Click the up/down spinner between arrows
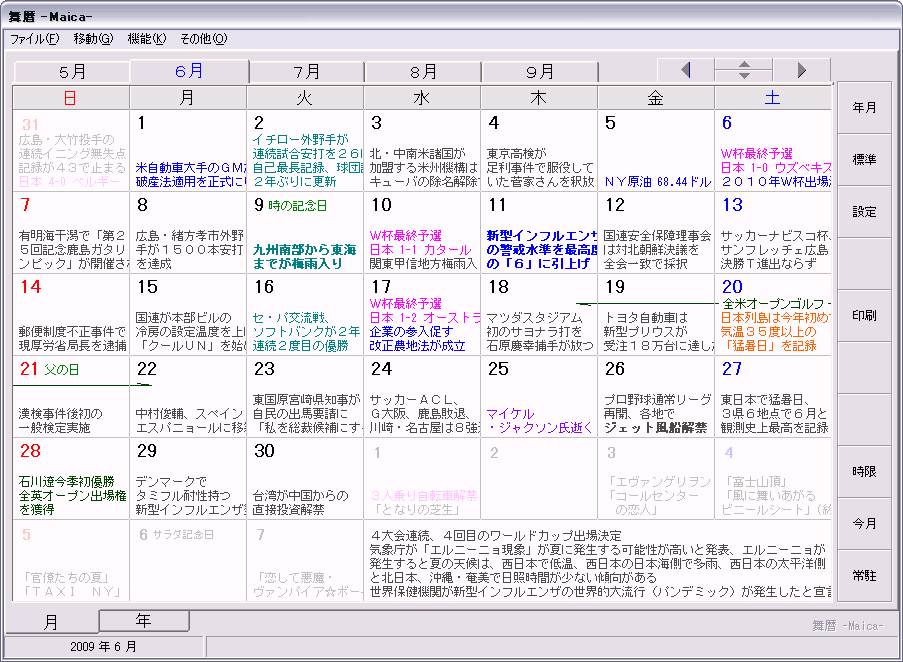Image resolution: width=903 pixels, height=662 pixels. [743, 70]
